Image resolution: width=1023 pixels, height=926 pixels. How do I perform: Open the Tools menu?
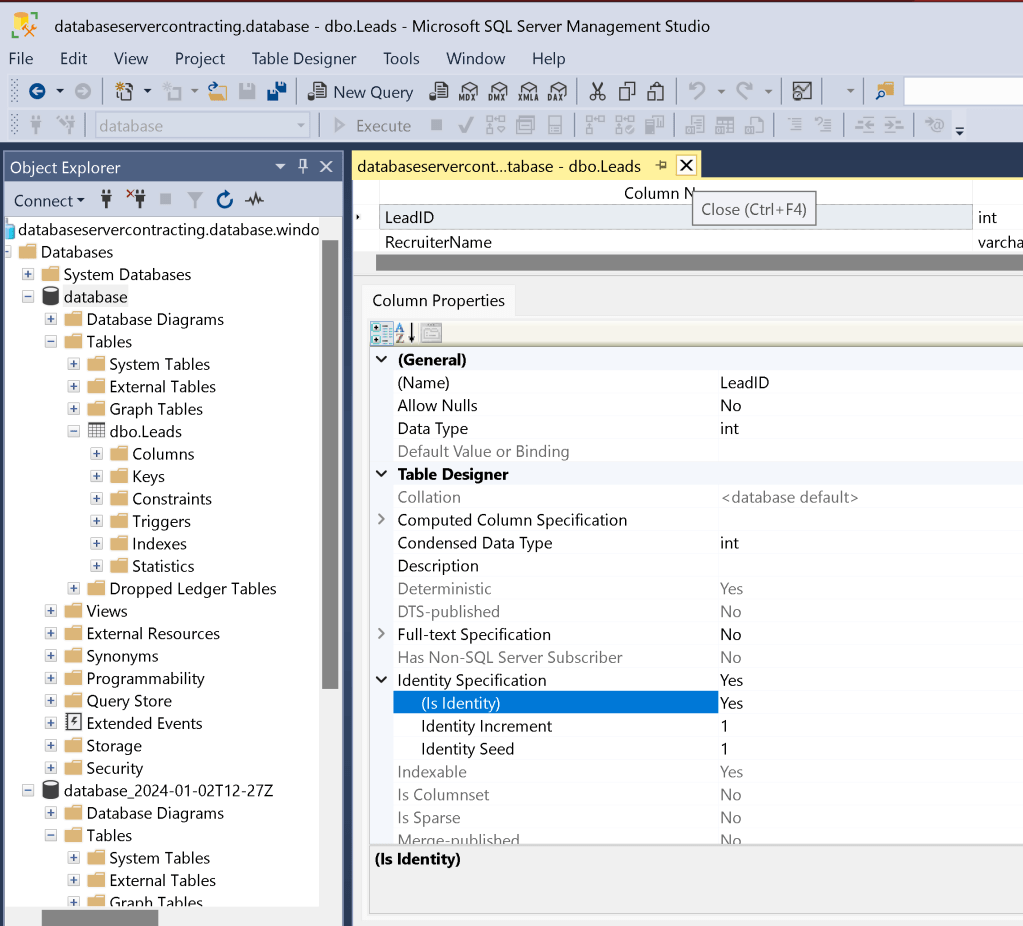point(401,59)
